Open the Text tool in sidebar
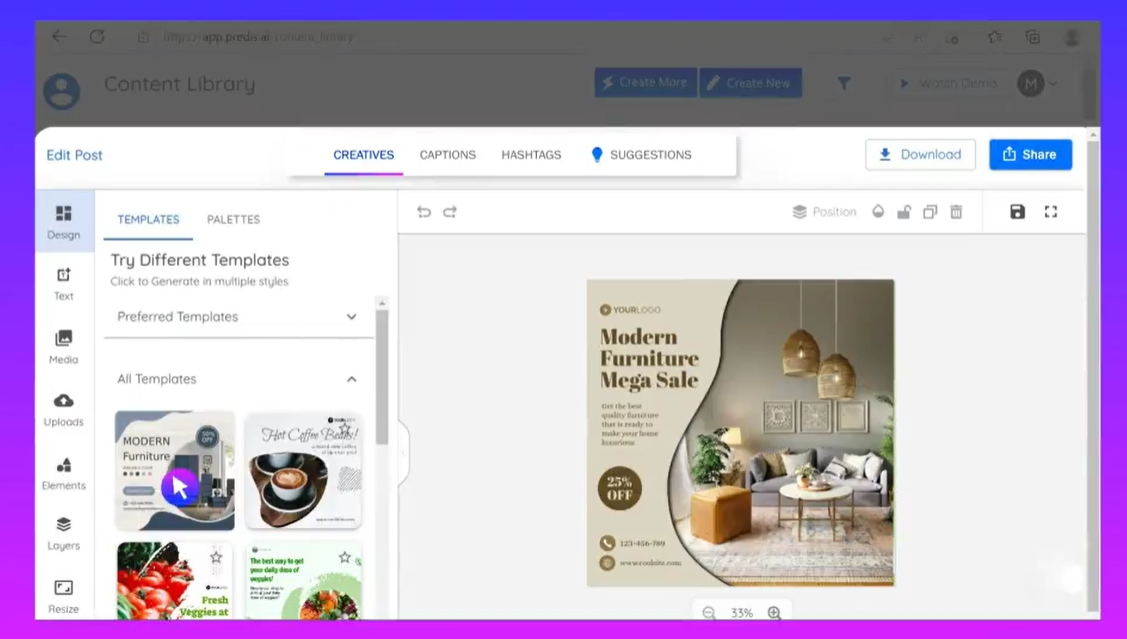1127x639 pixels. (x=63, y=284)
